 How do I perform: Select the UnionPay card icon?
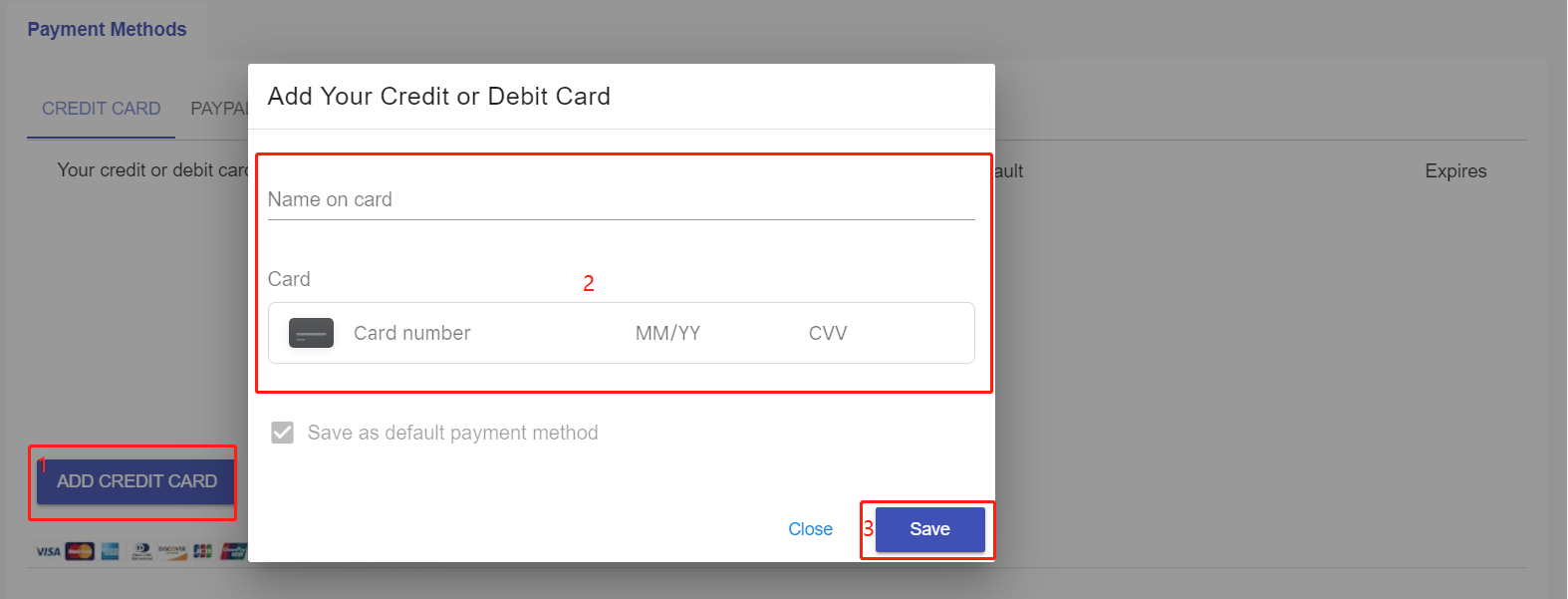[233, 550]
